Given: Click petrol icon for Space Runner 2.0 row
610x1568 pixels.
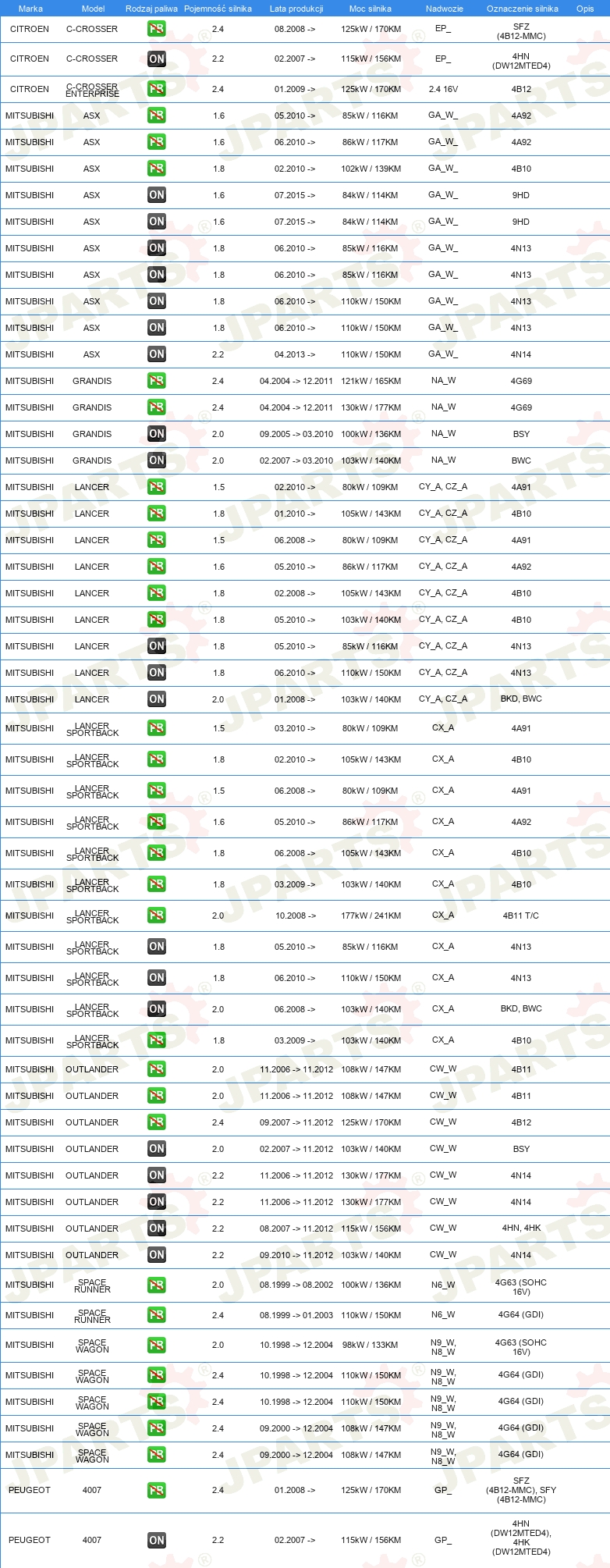Looking at the screenshot, I should [x=157, y=1285].
